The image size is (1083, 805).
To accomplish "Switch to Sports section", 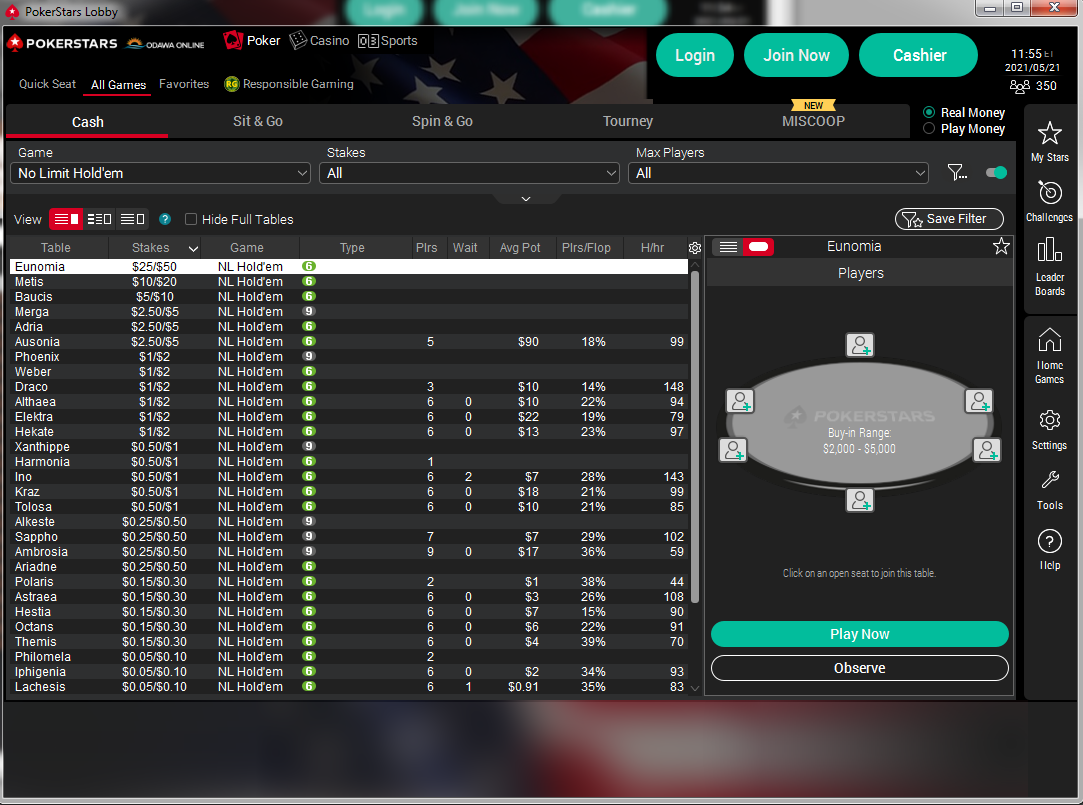I will (387, 41).
